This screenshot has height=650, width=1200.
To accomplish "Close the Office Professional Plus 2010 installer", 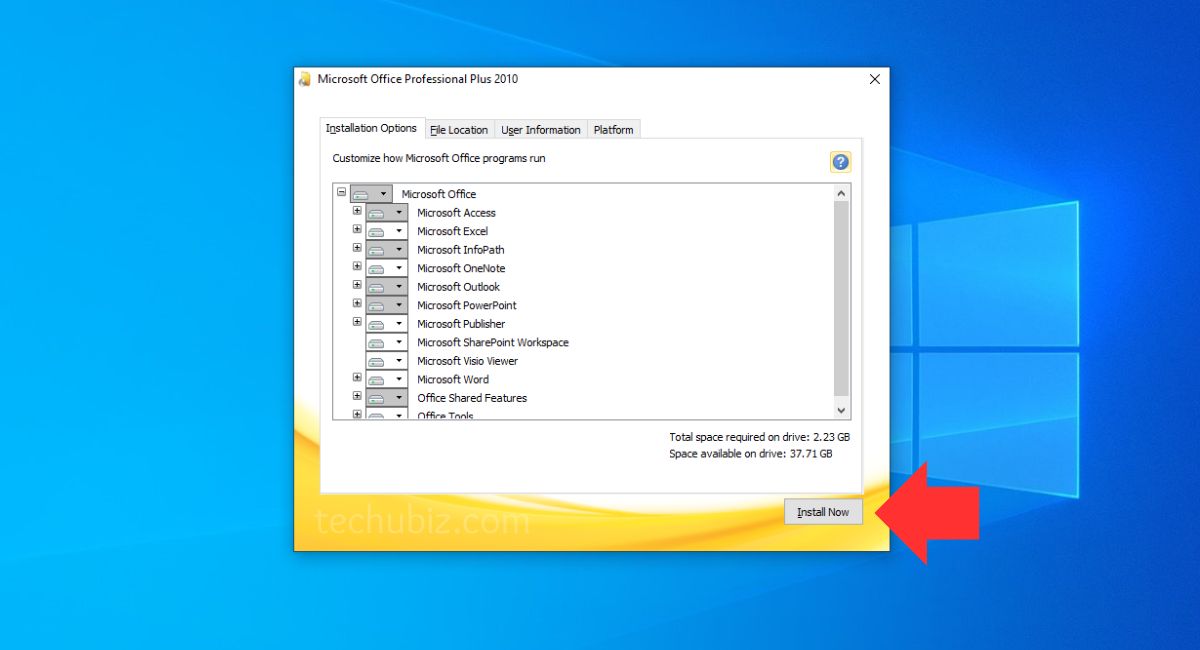I will (x=875, y=79).
